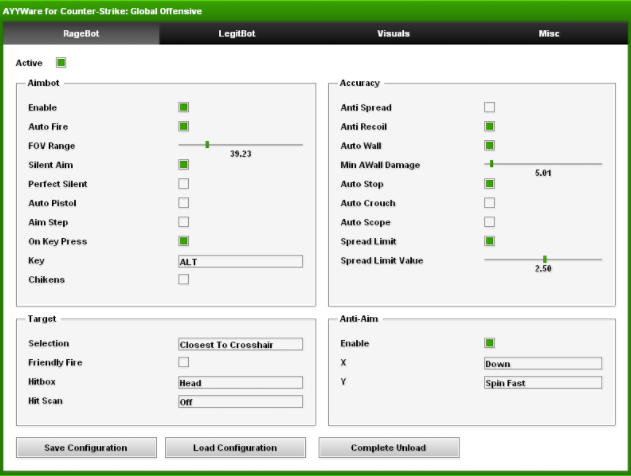The image size is (631, 476).
Task: Toggle Auto Fire checkbox
Action: click(184, 126)
